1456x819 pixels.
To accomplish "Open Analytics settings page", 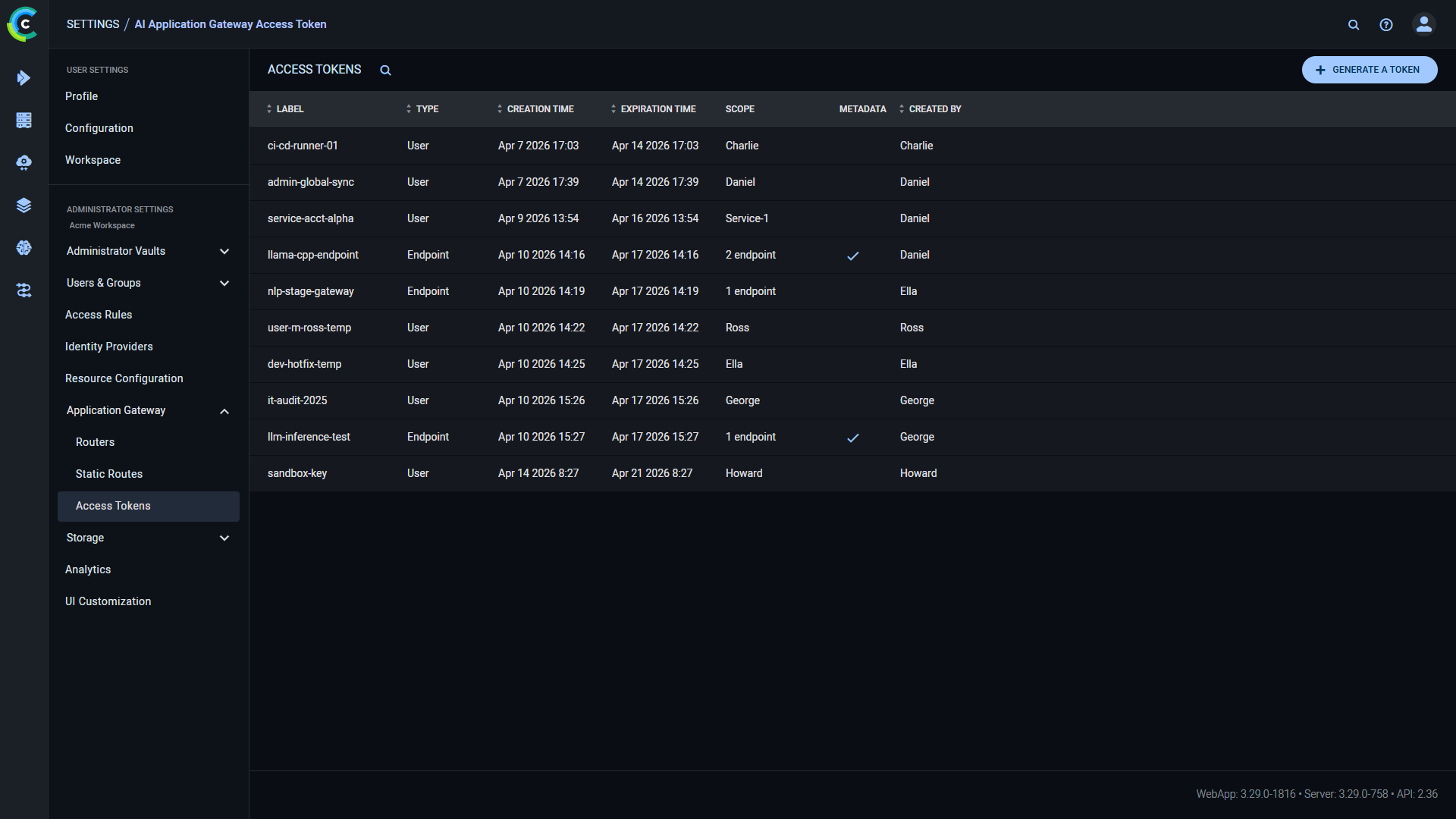I will pos(88,570).
